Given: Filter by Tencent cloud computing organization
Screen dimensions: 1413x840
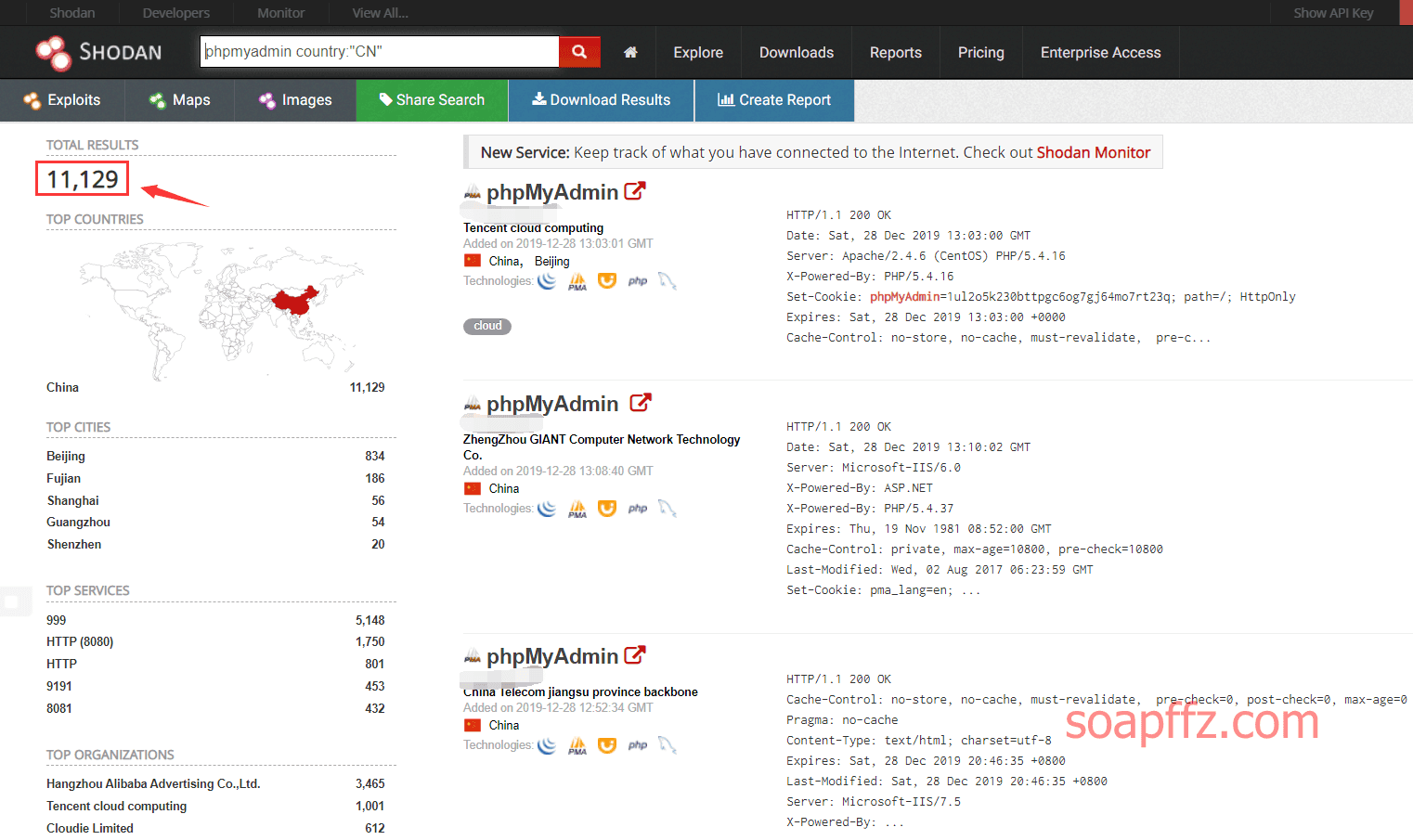Looking at the screenshot, I should pyautogui.click(x=117, y=806).
